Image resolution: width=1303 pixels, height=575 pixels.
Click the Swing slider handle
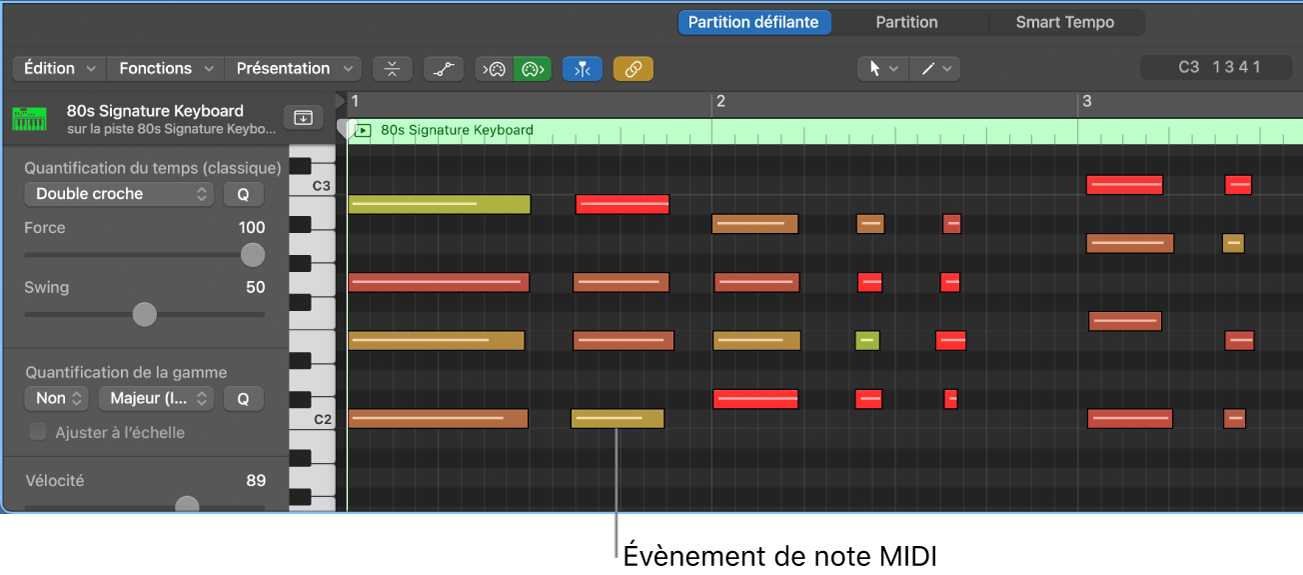click(145, 315)
